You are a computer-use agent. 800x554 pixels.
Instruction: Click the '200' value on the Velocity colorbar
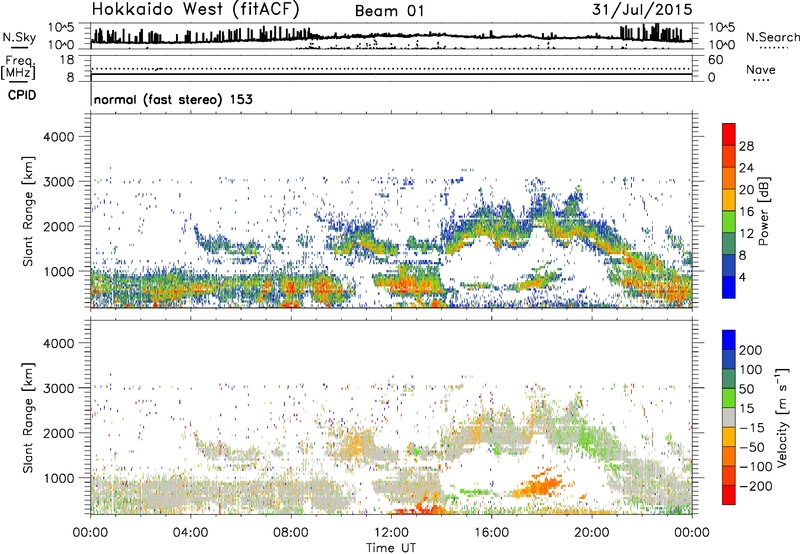(x=750, y=350)
